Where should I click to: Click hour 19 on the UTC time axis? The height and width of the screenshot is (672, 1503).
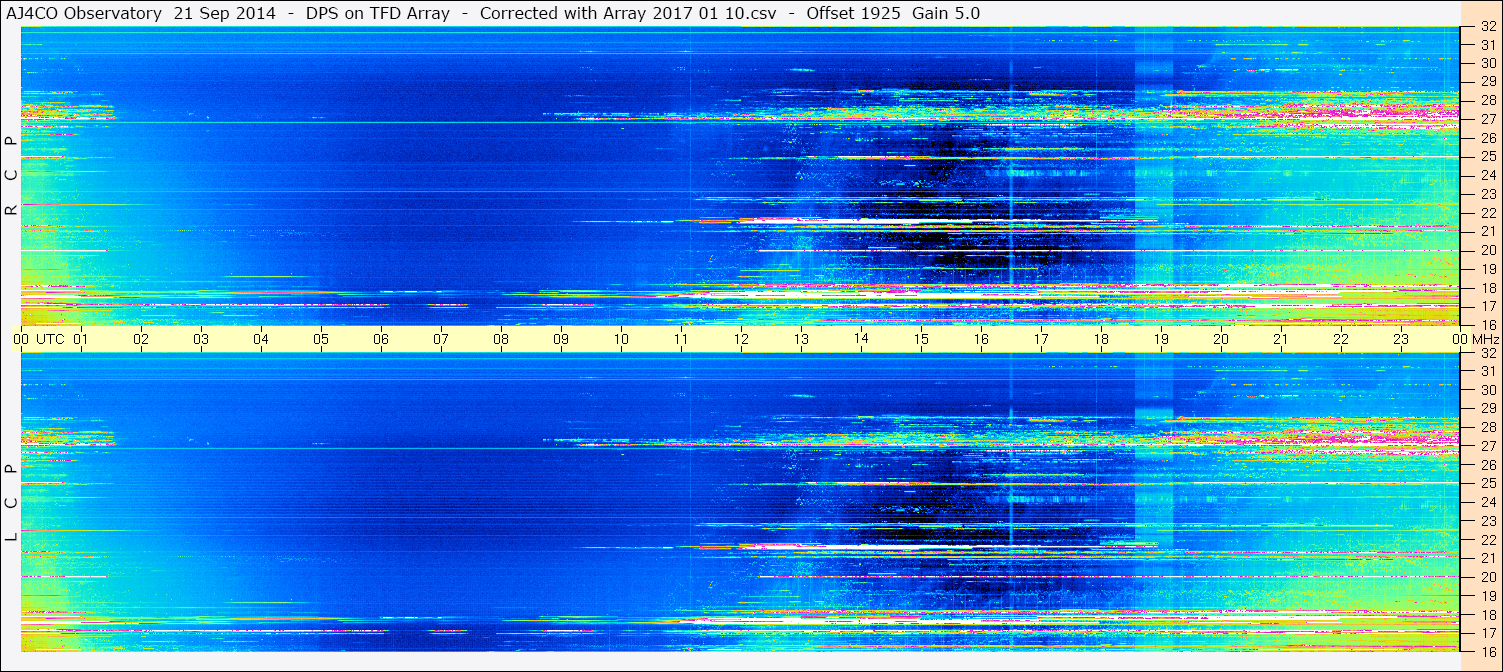(x=1161, y=339)
